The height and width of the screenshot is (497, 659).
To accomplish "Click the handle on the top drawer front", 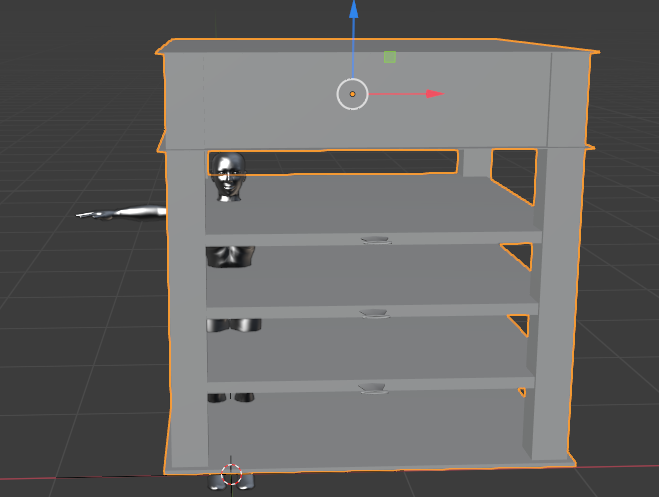I will [x=374, y=240].
